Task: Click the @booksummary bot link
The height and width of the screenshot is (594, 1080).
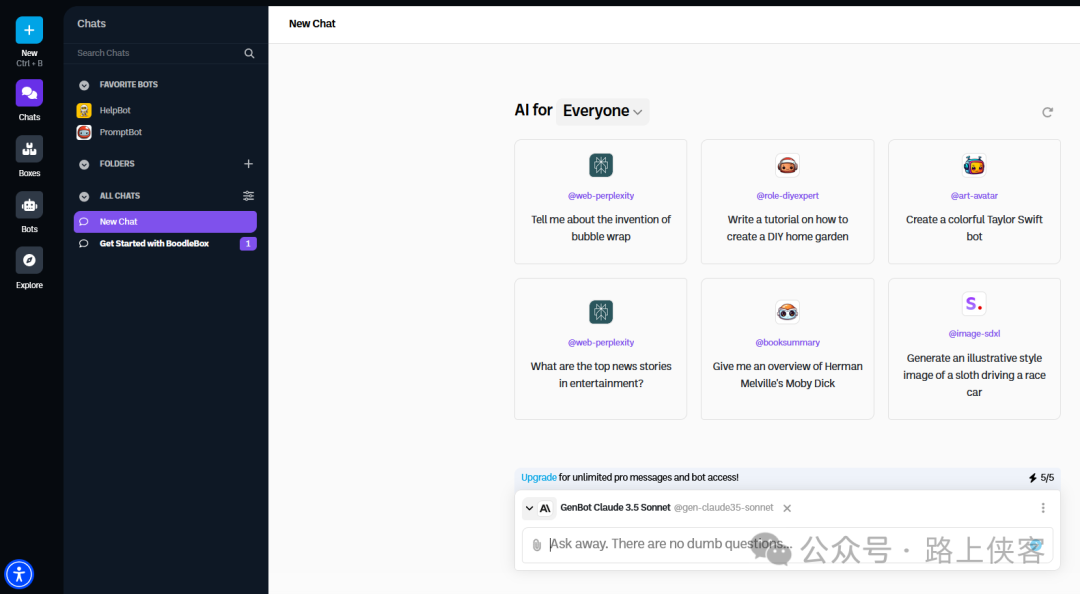Action: click(787, 342)
